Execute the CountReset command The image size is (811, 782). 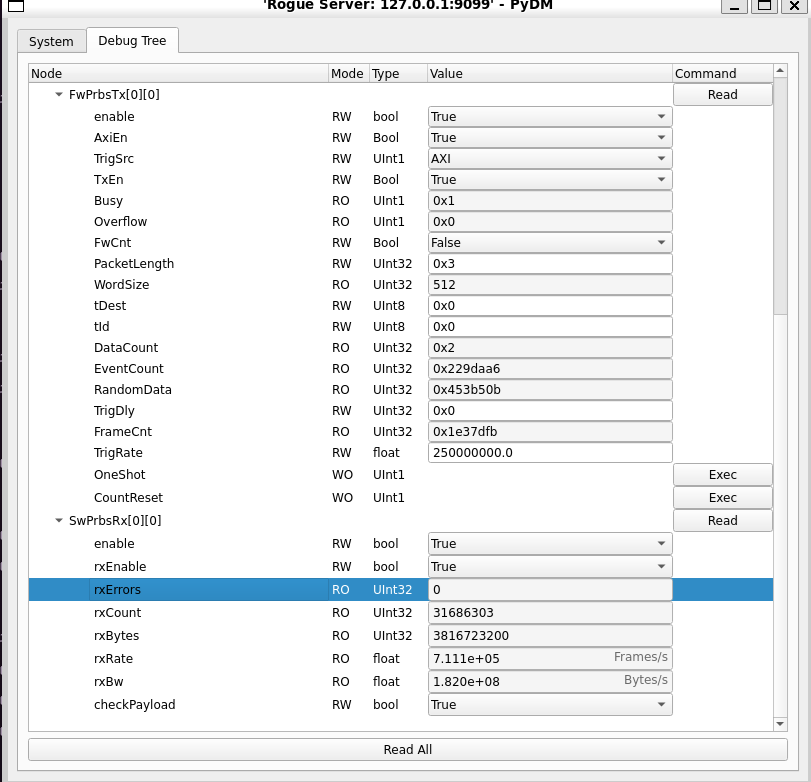pyautogui.click(x=722, y=498)
